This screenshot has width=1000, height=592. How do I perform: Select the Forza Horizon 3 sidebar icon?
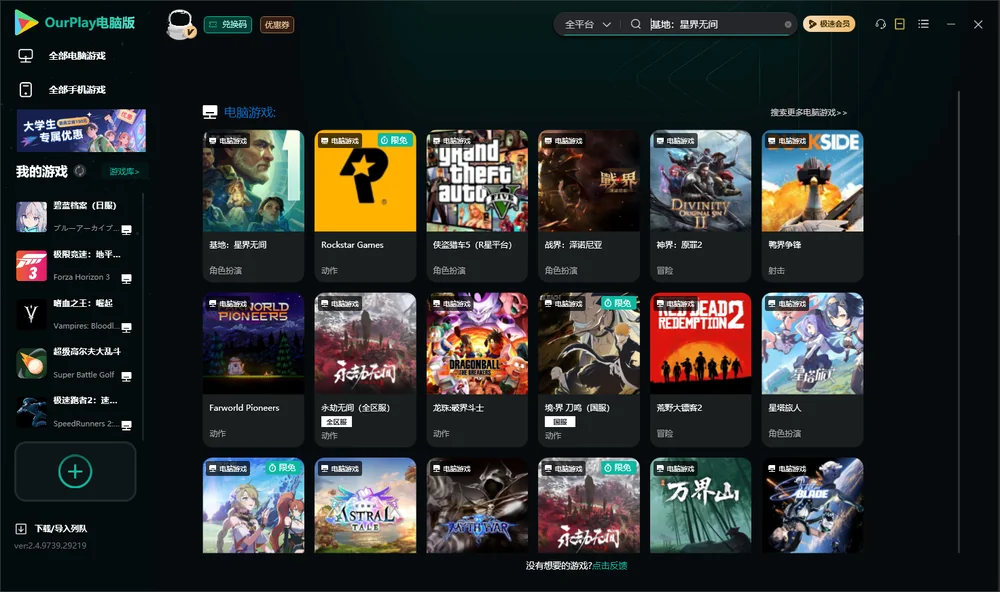tap(31, 266)
